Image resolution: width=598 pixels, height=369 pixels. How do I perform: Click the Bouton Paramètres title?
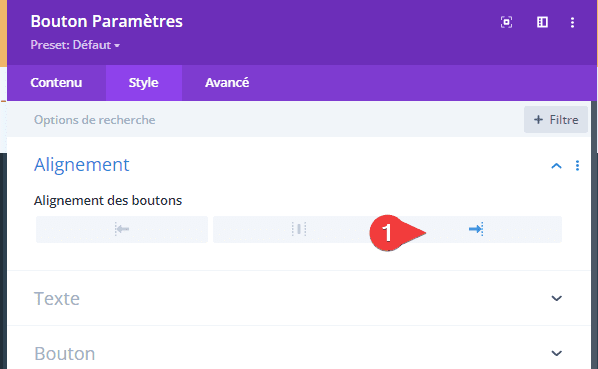[106, 21]
